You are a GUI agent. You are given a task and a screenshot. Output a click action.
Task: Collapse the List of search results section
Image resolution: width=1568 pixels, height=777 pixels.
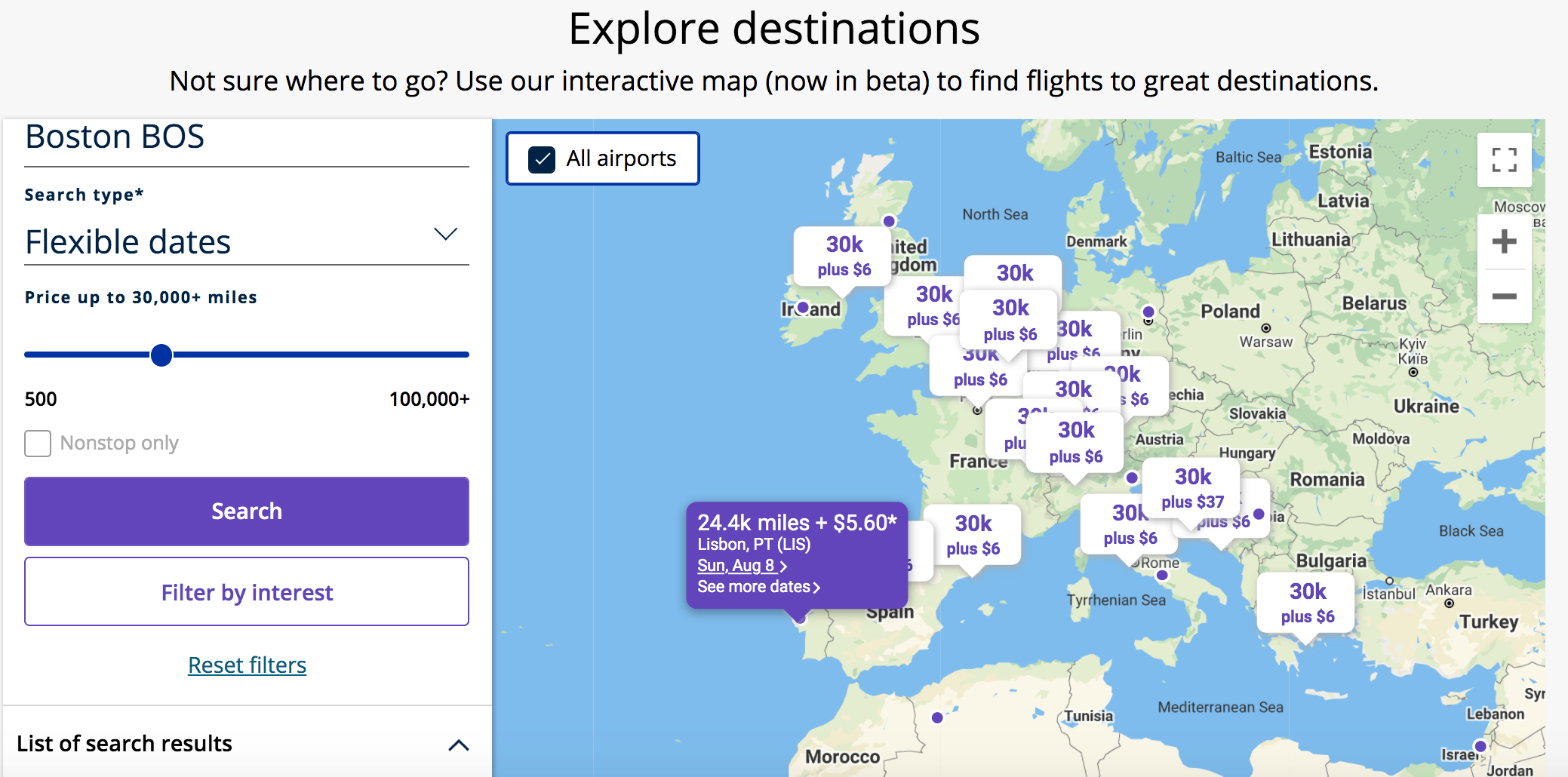(458, 745)
